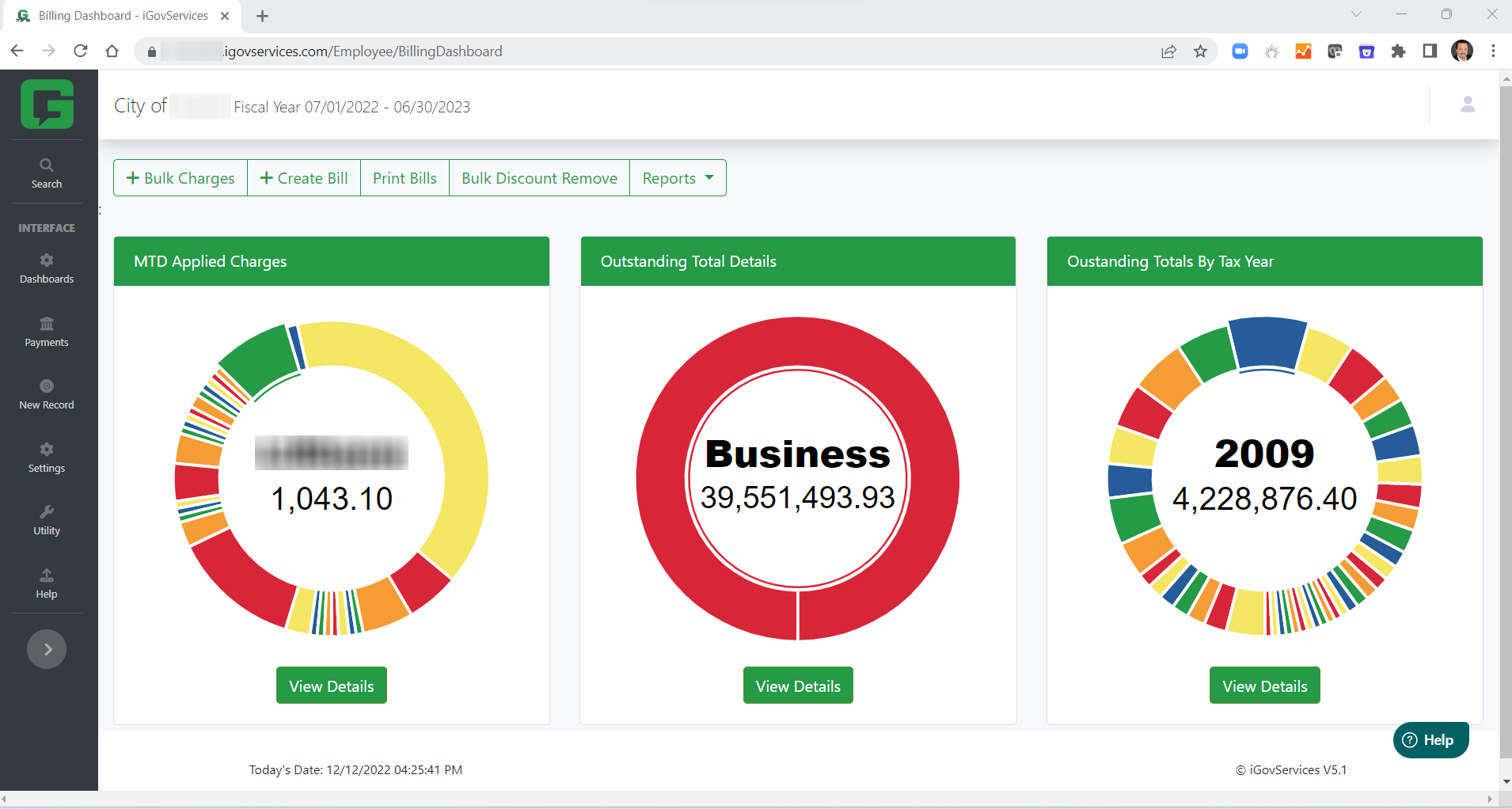Click Bulk Charges to add charges
1512x809 pixels.
180,177
